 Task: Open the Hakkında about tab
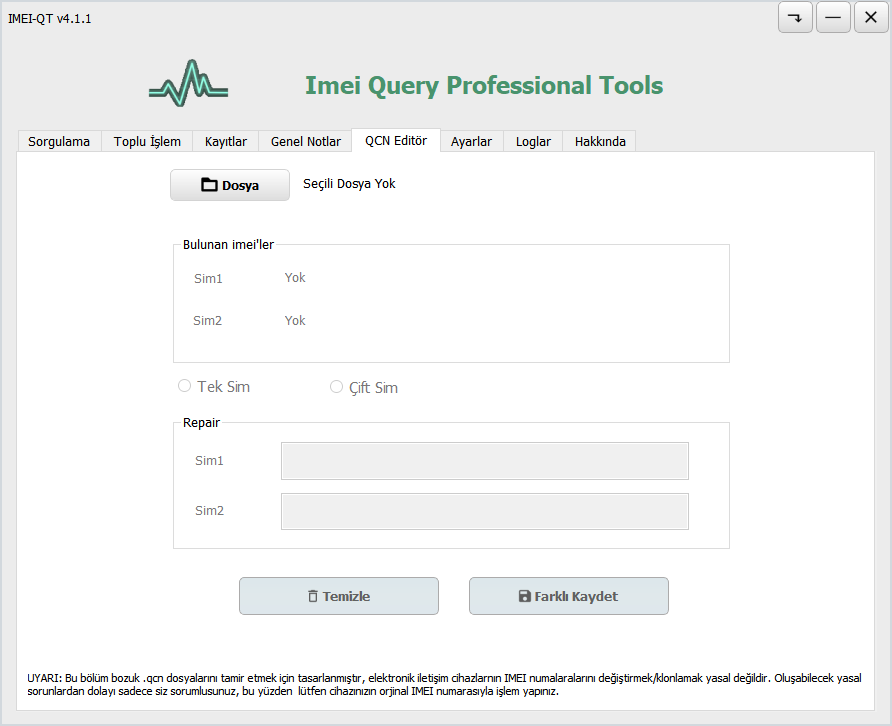(x=600, y=141)
